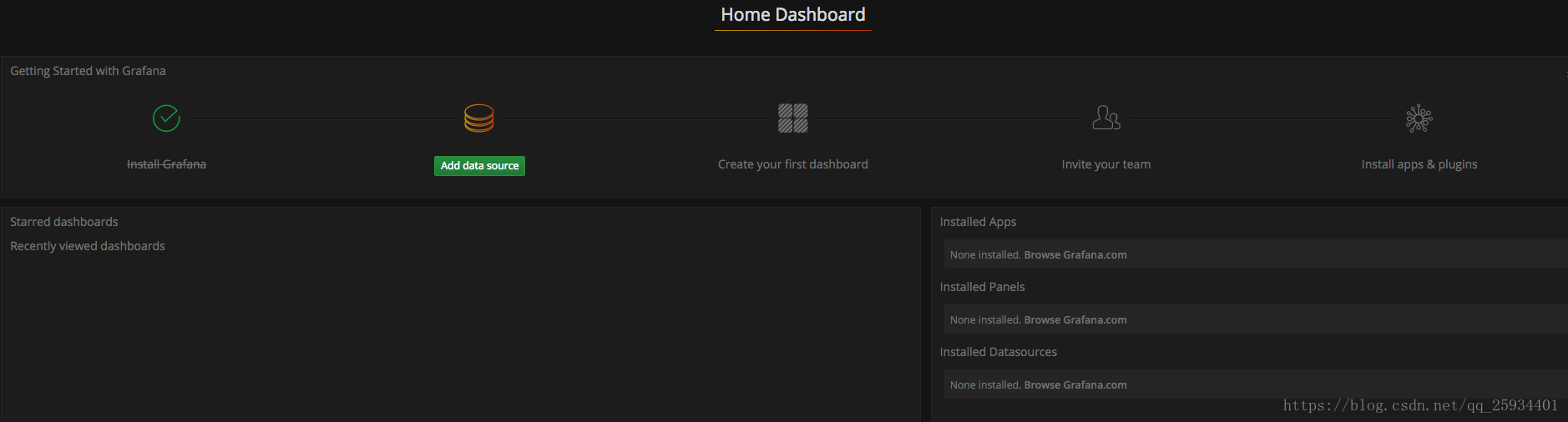Browse Grafana.com under Installed Datasources

[x=1075, y=385]
